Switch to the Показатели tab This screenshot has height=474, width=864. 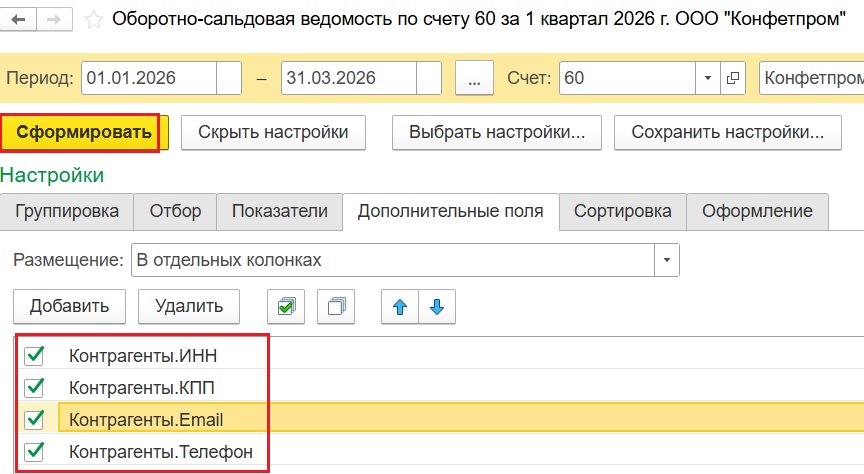pos(280,211)
